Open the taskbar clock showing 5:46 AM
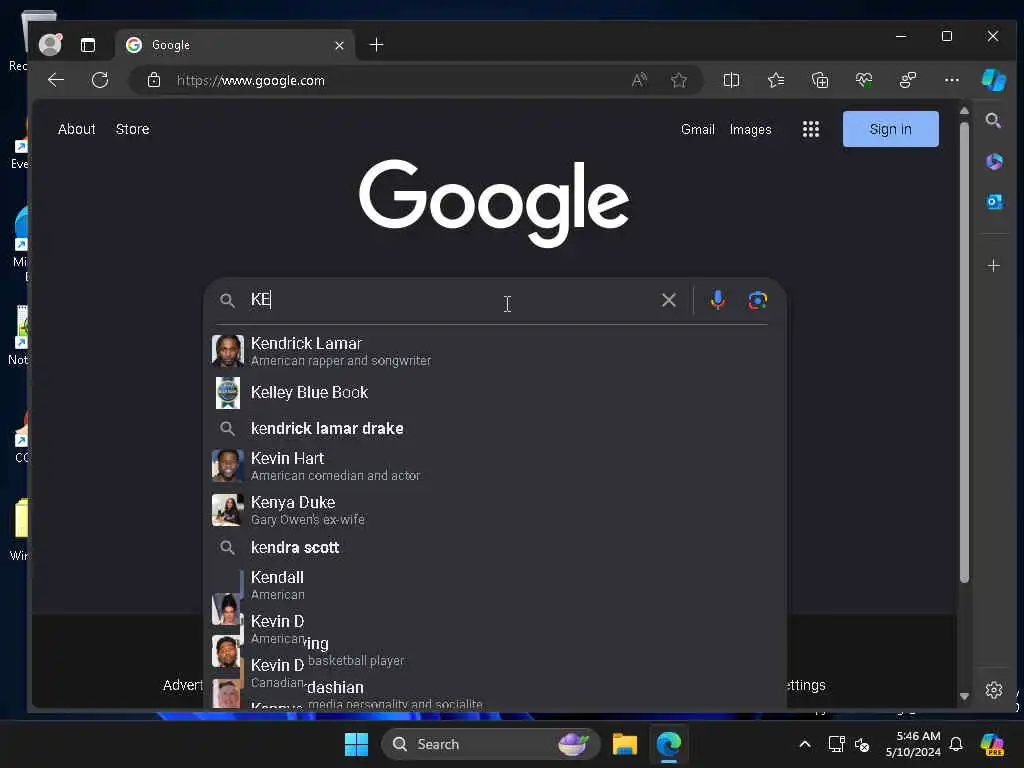This screenshot has height=768, width=1024. coord(912,744)
